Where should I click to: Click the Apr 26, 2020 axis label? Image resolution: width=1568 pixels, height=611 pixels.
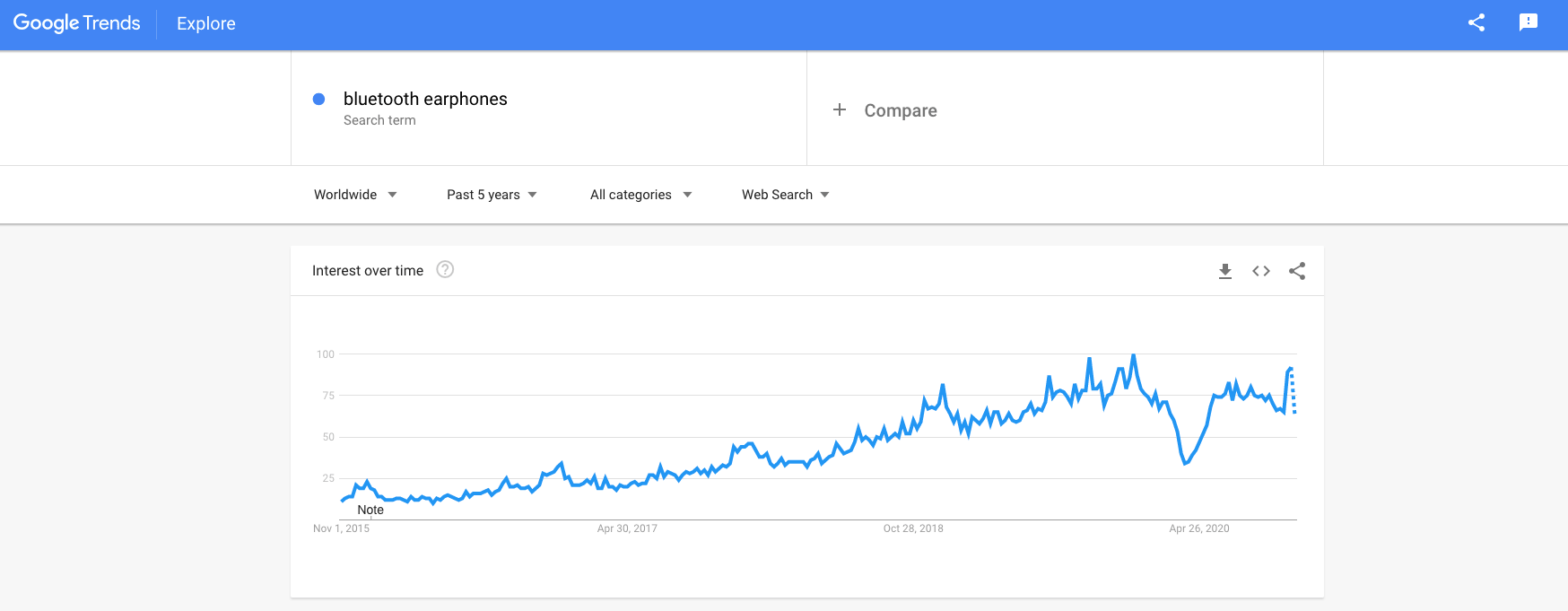1198,528
